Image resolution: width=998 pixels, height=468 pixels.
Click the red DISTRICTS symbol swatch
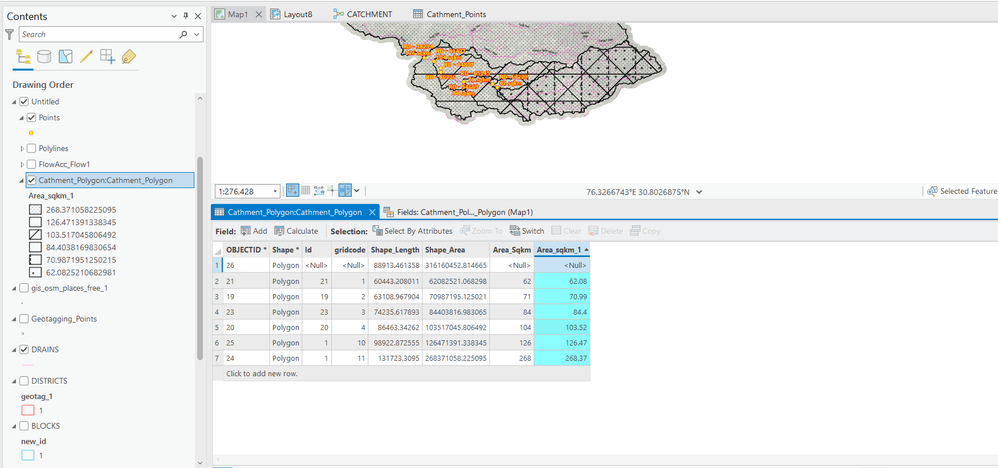pos(28,410)
